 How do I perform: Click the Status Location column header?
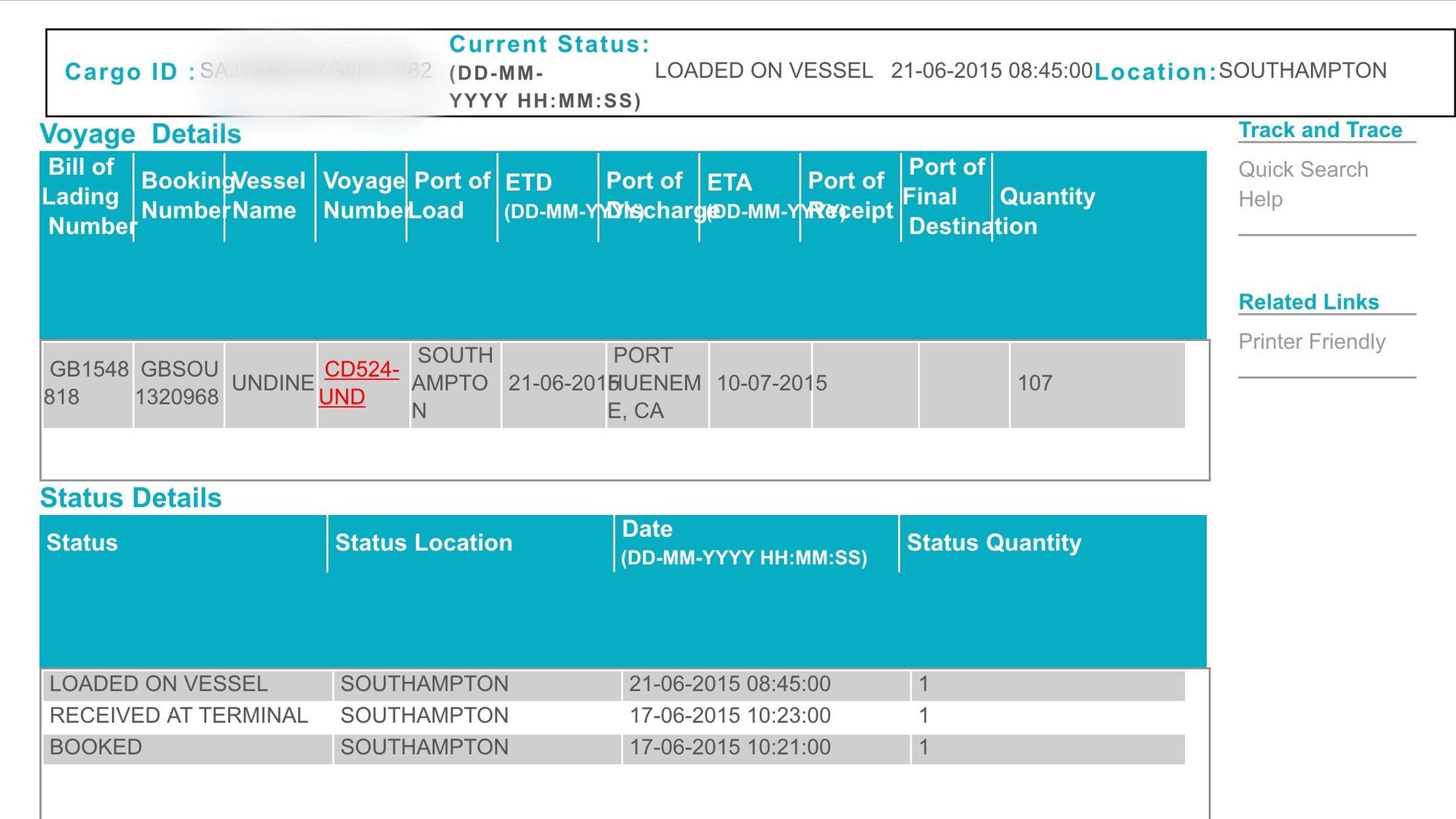[423, 543]
